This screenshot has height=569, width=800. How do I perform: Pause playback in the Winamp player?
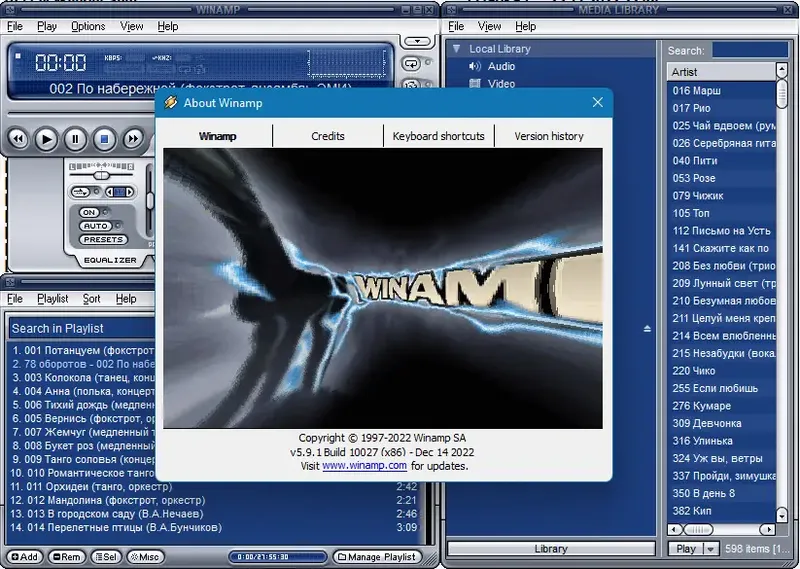[x=75, y=139]
